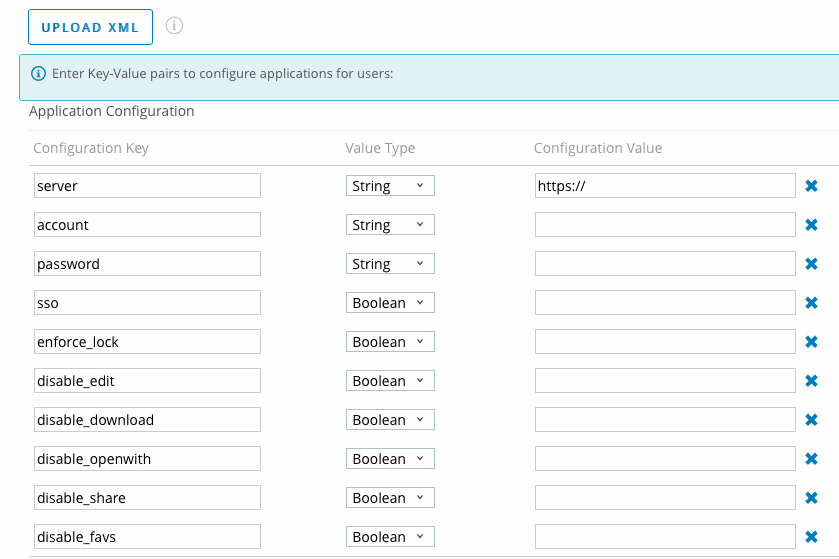Delete the sso row with X icon
The image size is (839, 559).
(x=812, y=303)
